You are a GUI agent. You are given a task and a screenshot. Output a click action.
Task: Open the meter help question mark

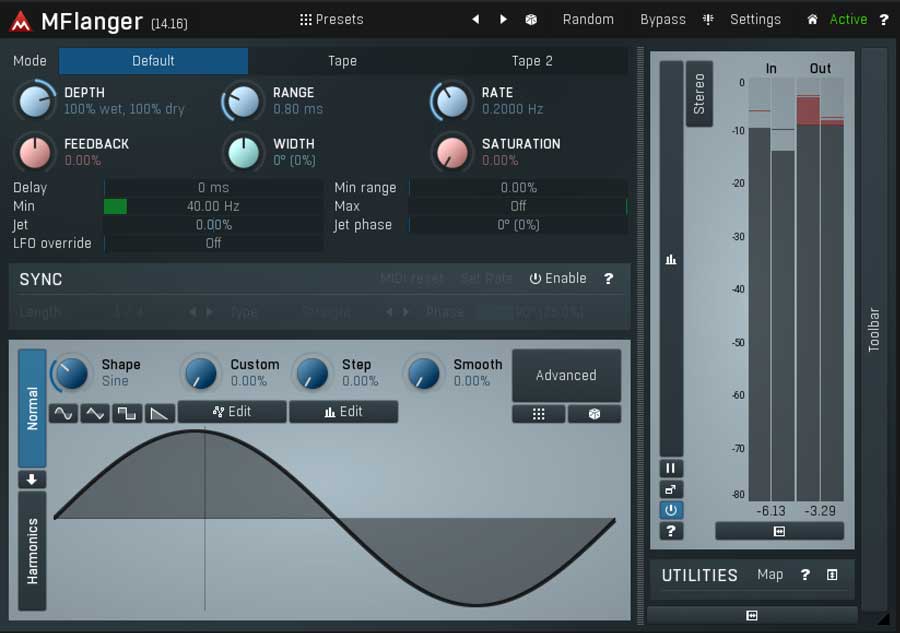[x=671, y=531]
